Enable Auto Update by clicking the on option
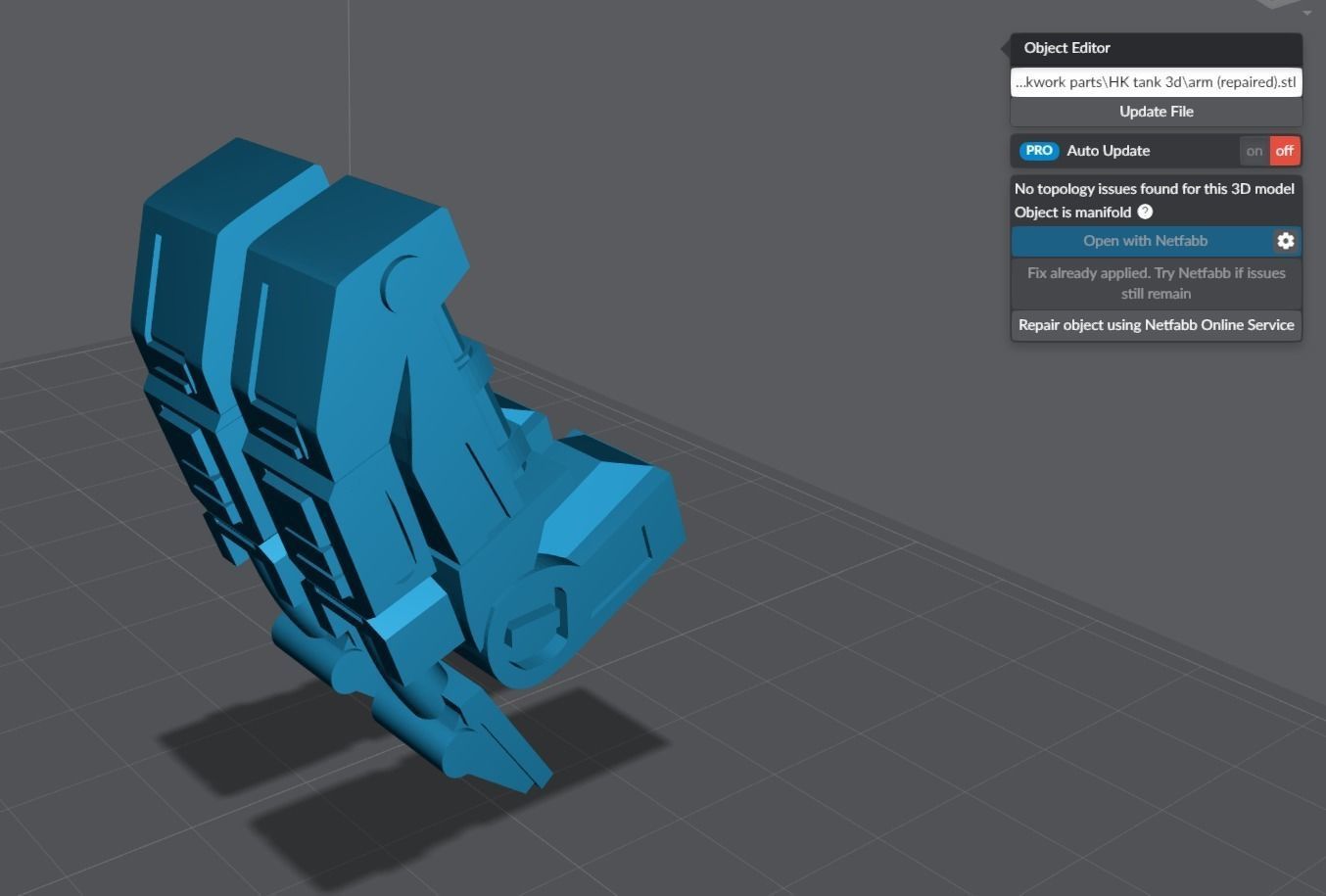The height and width of the screenshot is (896, 1326). pyautogui.click(x=1255, y=150)
